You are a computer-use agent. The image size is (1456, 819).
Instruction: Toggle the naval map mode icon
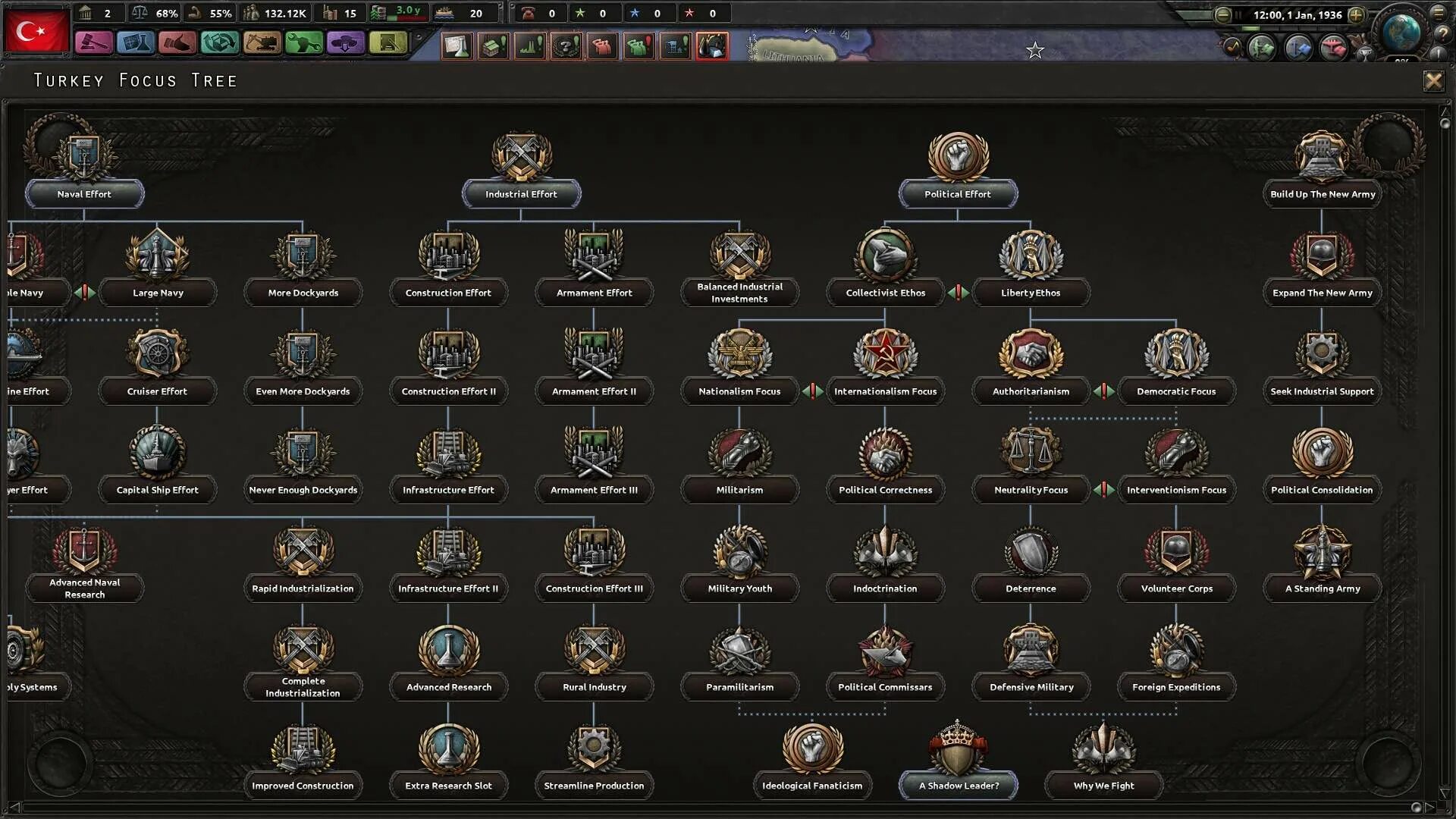pyautogui.click(x=1298, y=49)
